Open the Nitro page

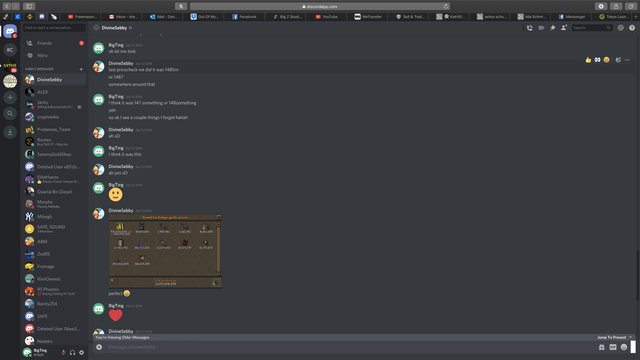[x=54, y=55]
